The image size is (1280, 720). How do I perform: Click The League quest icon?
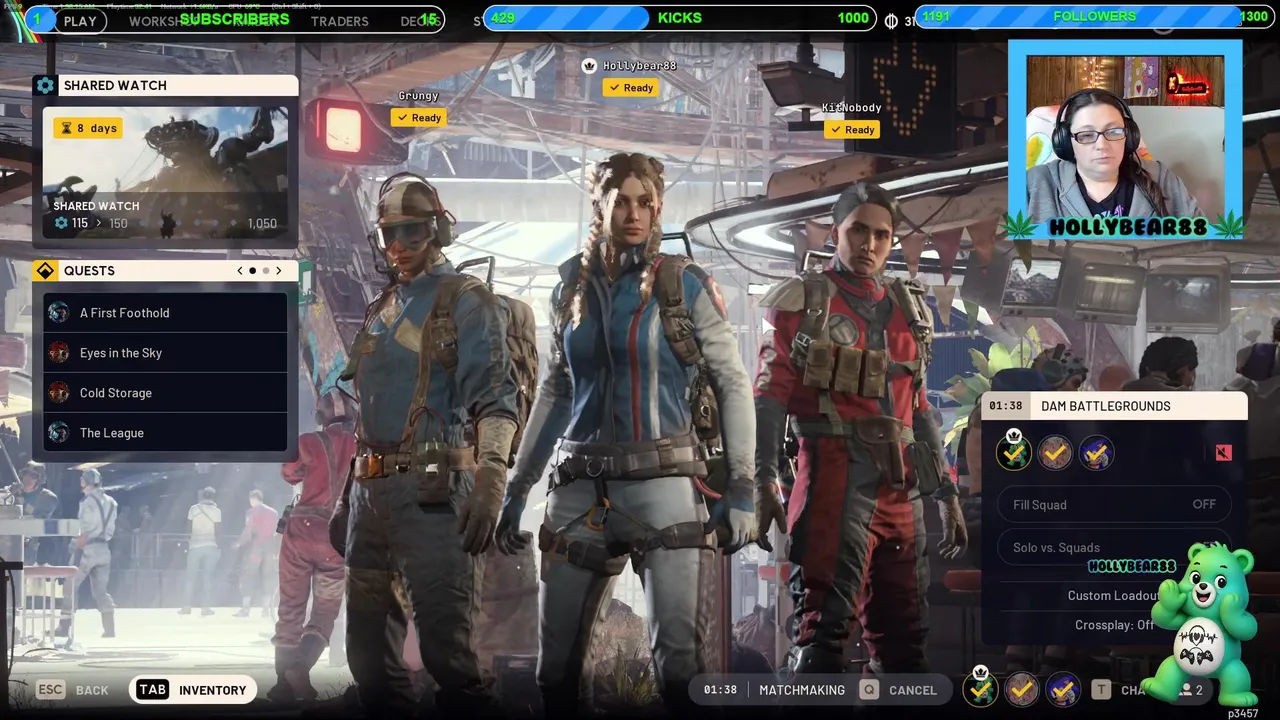[x=59, y=433]
